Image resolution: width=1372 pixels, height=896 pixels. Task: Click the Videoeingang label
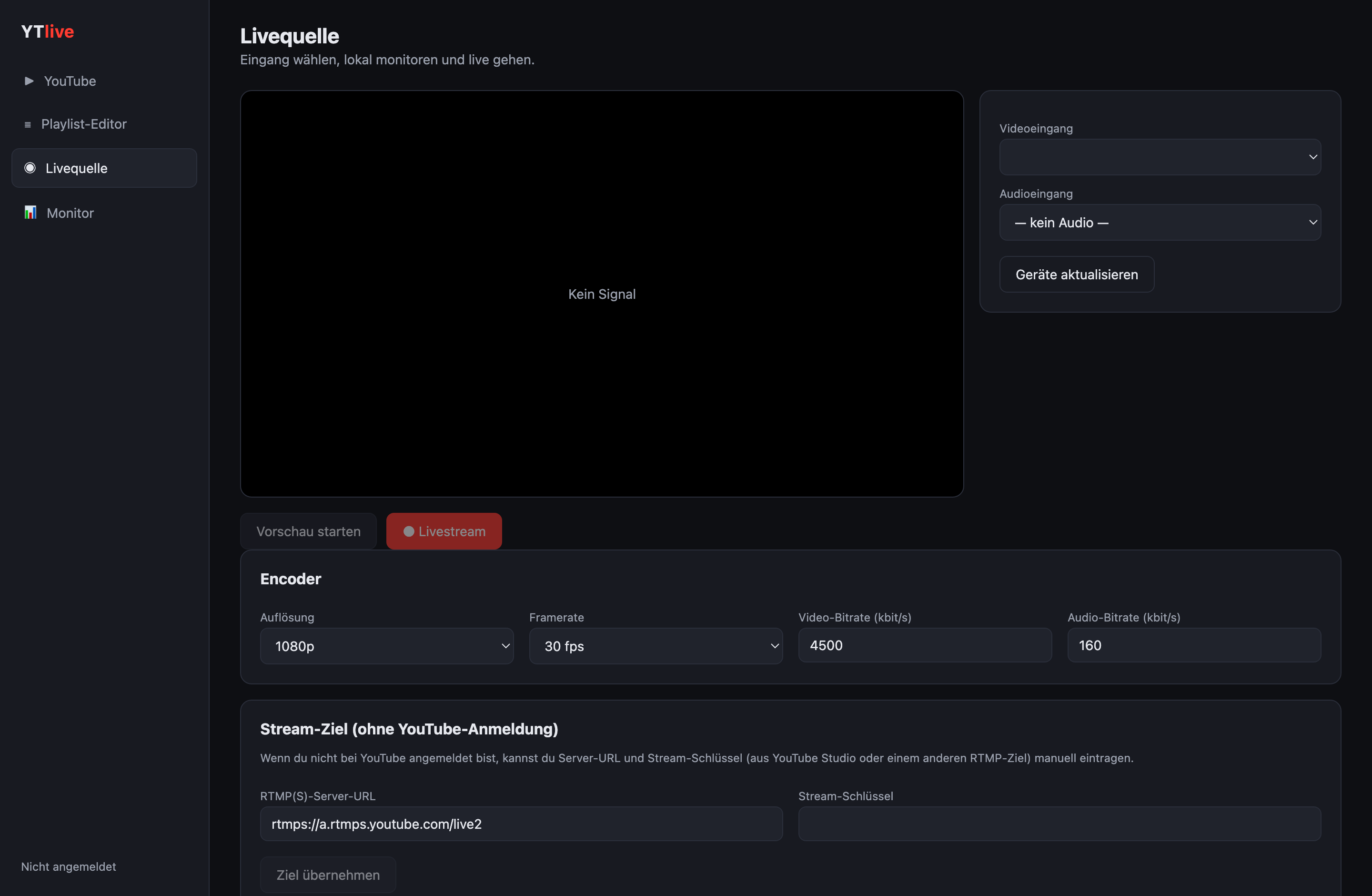[1036, 129]
